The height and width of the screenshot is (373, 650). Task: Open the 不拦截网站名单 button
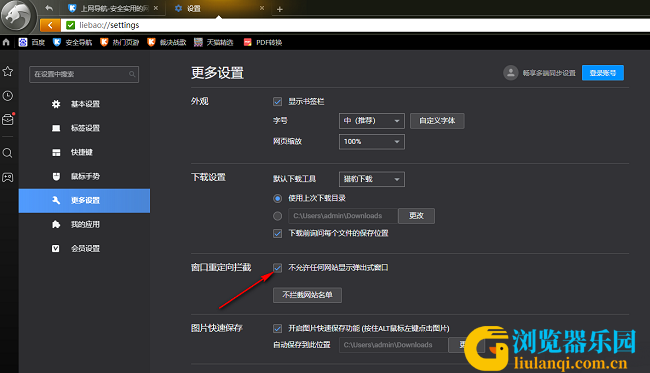click(307, 295)
